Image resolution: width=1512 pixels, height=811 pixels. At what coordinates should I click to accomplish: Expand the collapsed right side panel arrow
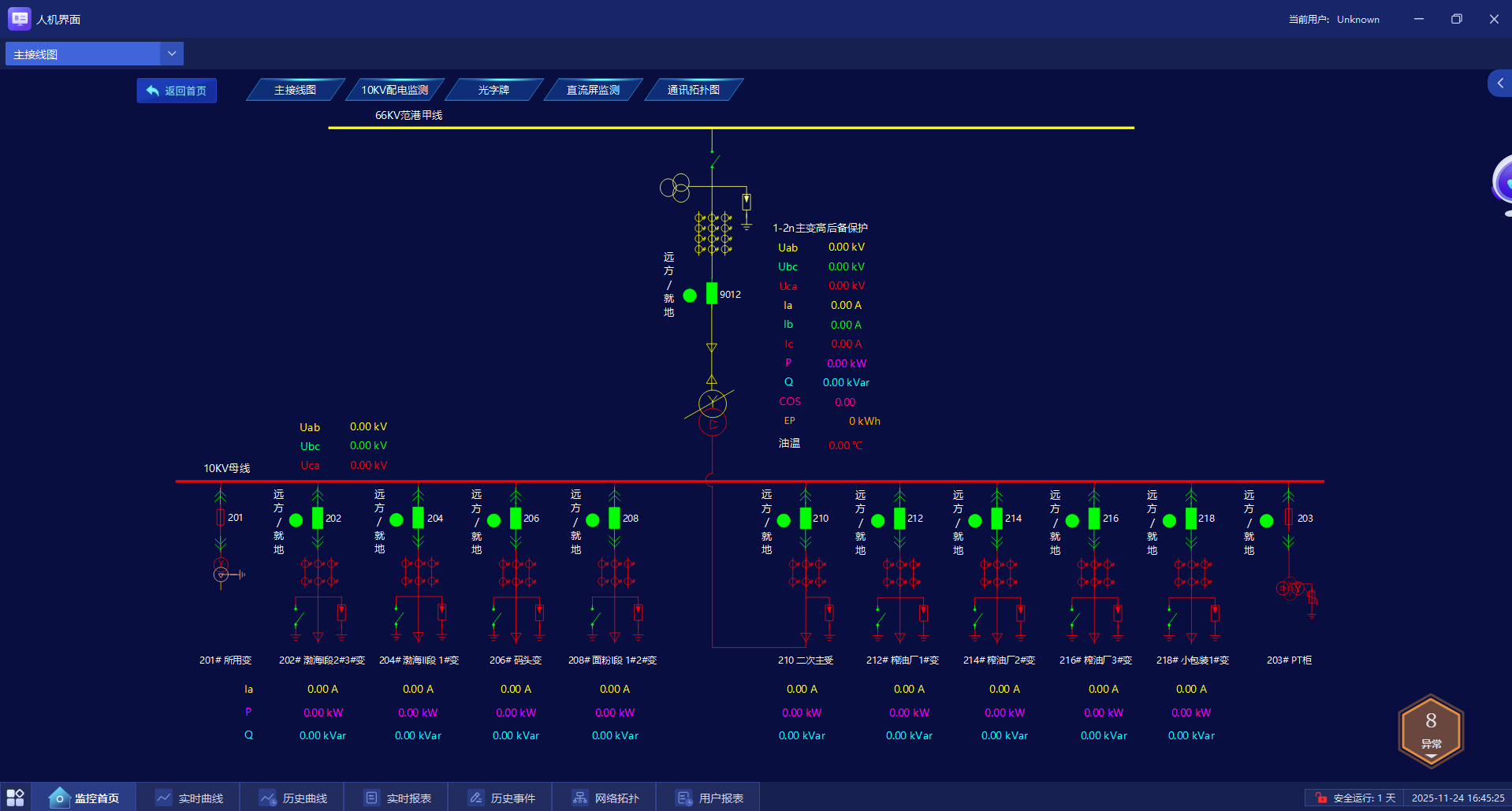(x=1499, y=83)
